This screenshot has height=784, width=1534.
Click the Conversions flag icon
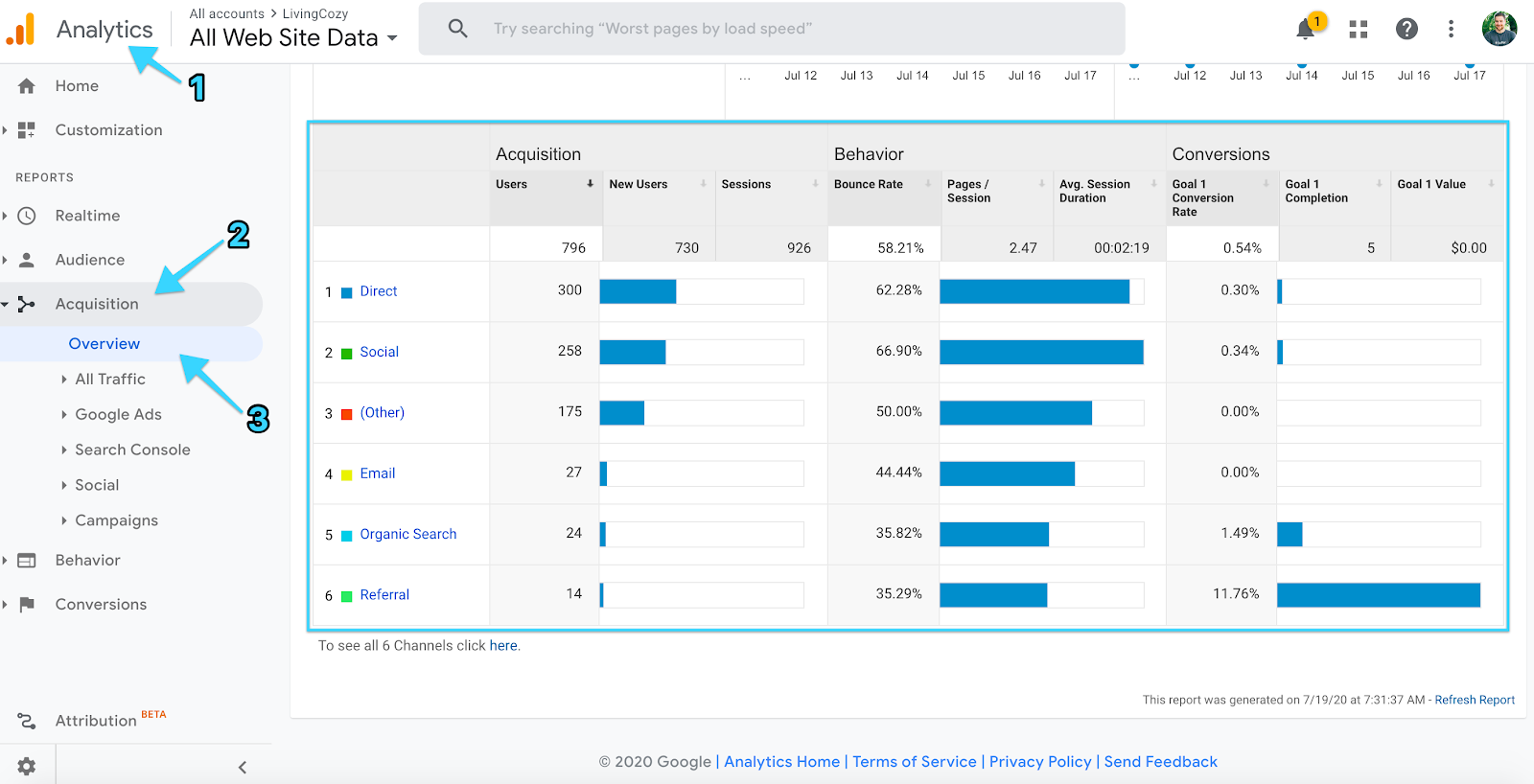[27, 604]
